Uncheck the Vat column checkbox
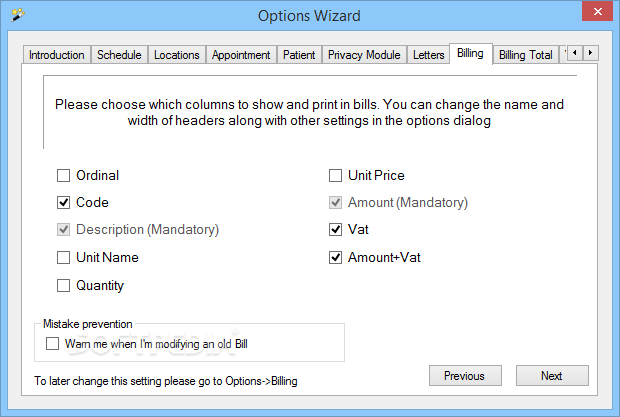620x417 pixels. (335, 230)
